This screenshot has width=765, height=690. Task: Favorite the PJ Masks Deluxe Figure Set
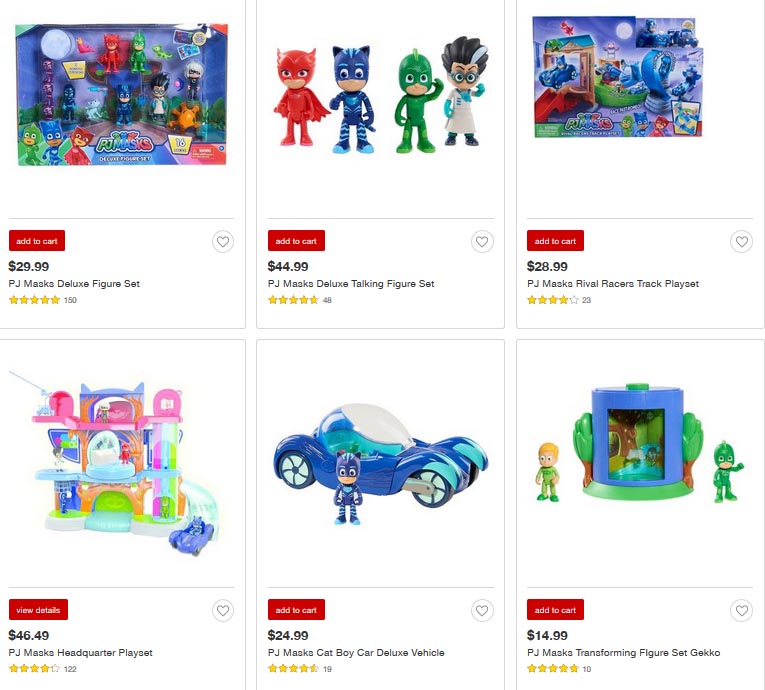click(223, 242)
